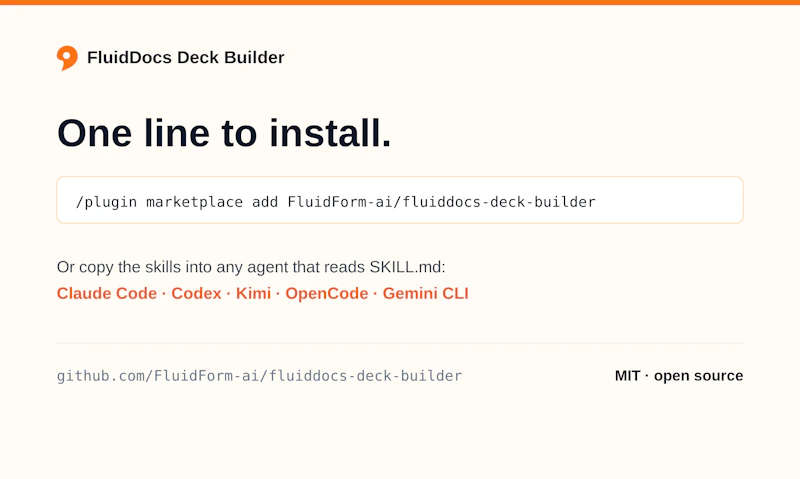
Task: Click the One line to install heading
Action: (224, 133)
